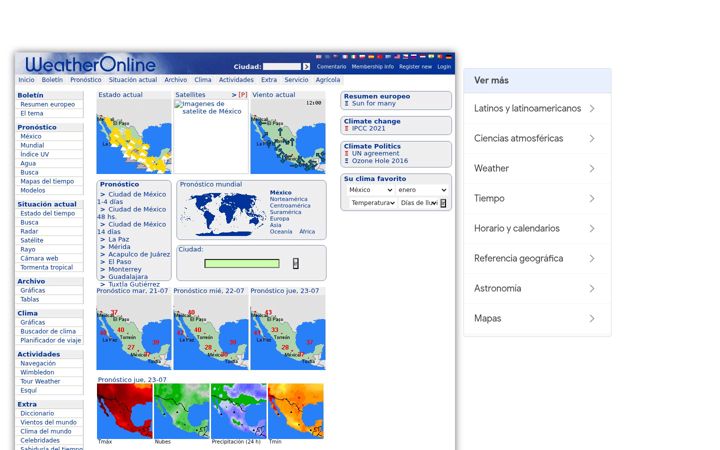Open the Sun for many article icon
720x450 pixels.
pos(347,104)
